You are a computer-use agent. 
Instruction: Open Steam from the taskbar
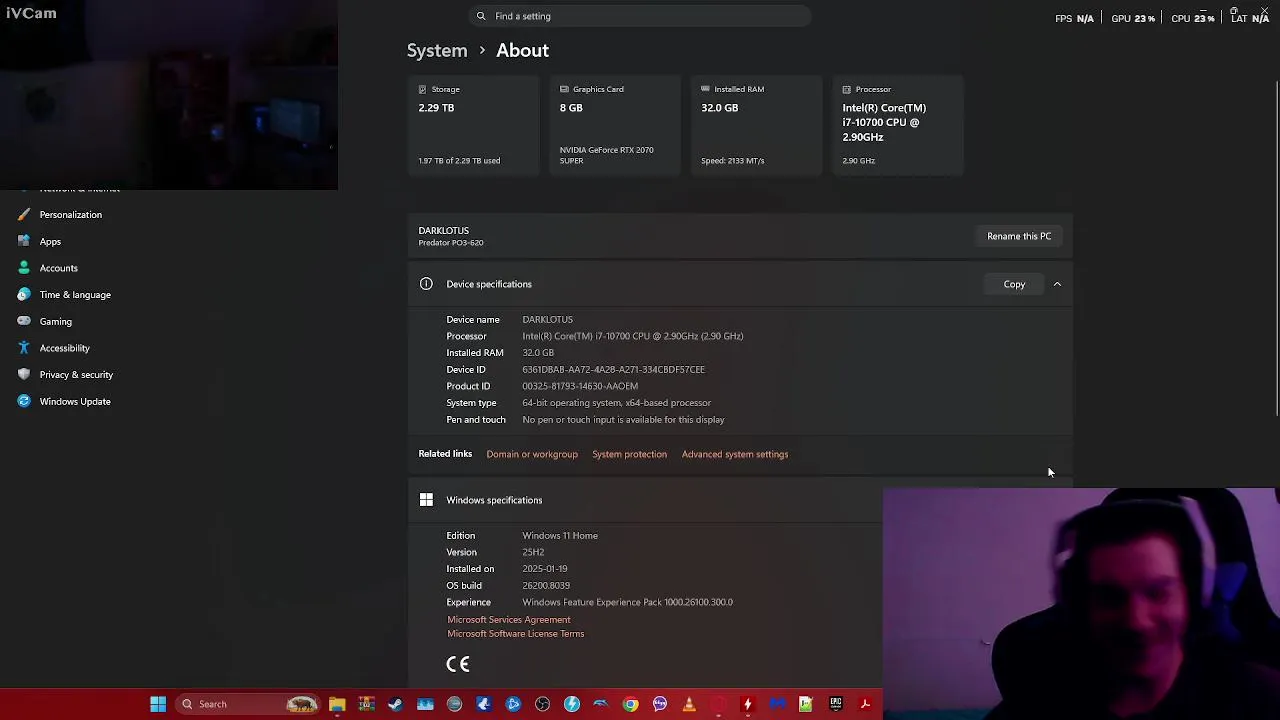pyautogui.click(x=395, y=704)
